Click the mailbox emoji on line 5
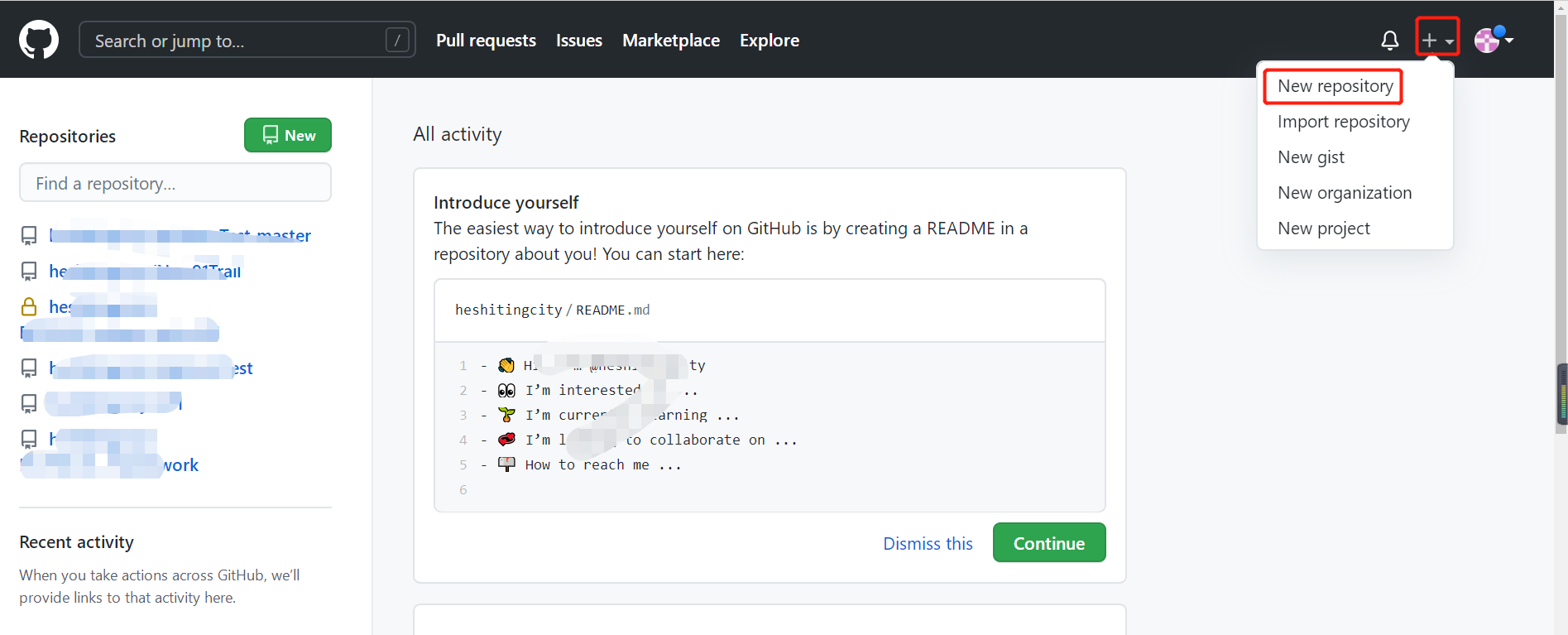The height and width of the screenshot is (635, 1568). [x=506, y=464]
